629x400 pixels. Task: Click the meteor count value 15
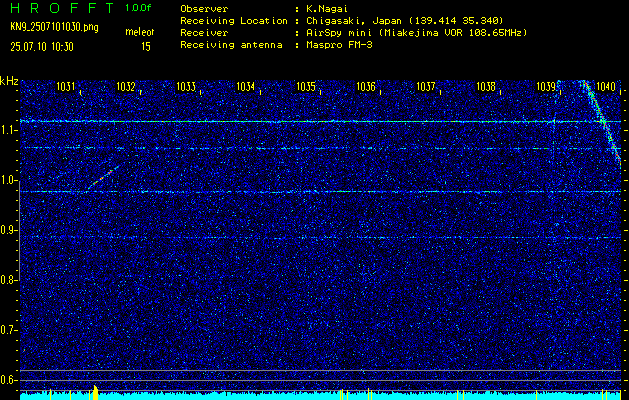click(146, 47)
